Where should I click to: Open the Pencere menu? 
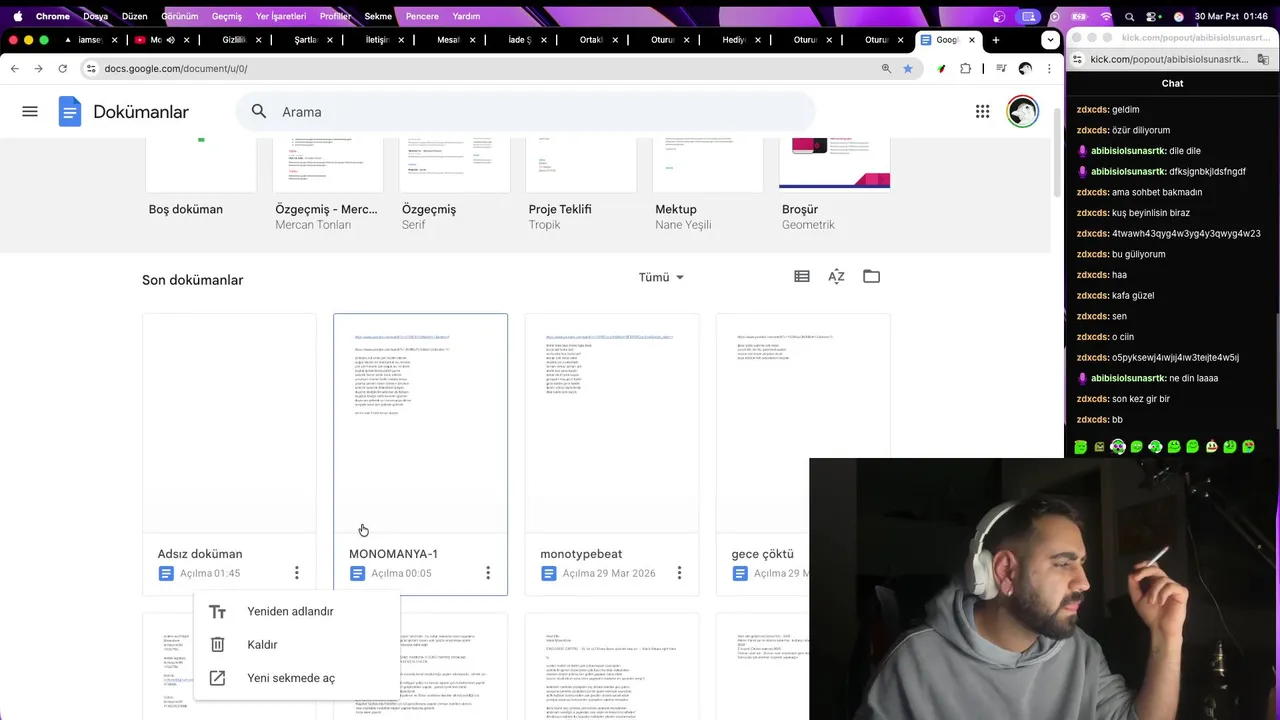point(422,16)
